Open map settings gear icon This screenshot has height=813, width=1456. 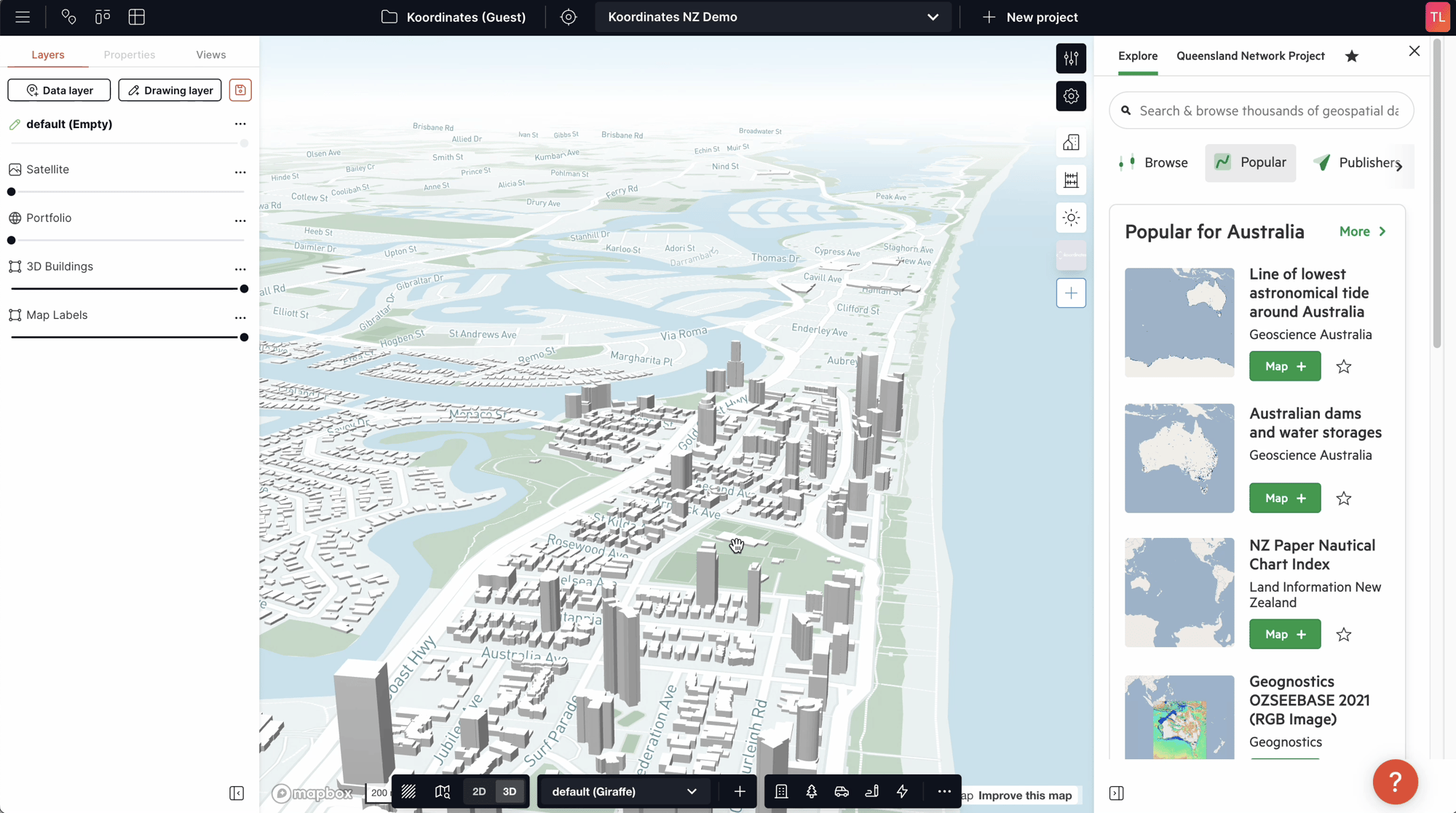point(1071,96)
